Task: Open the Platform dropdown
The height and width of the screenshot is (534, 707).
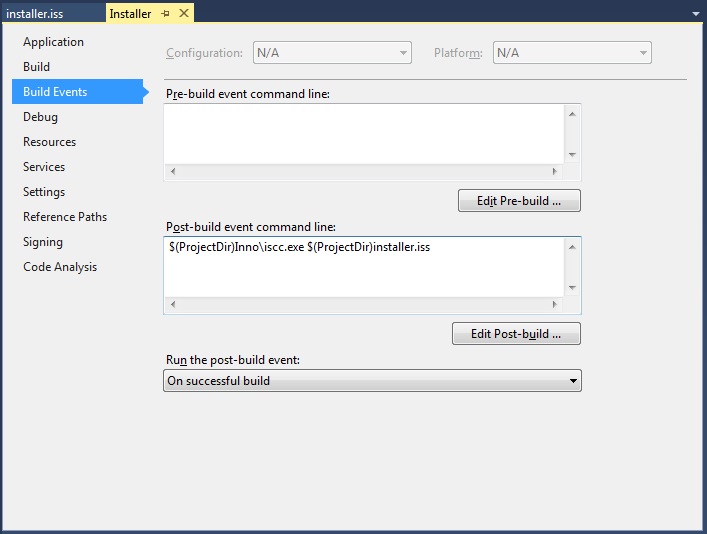Action: click(x=572, y=53)
